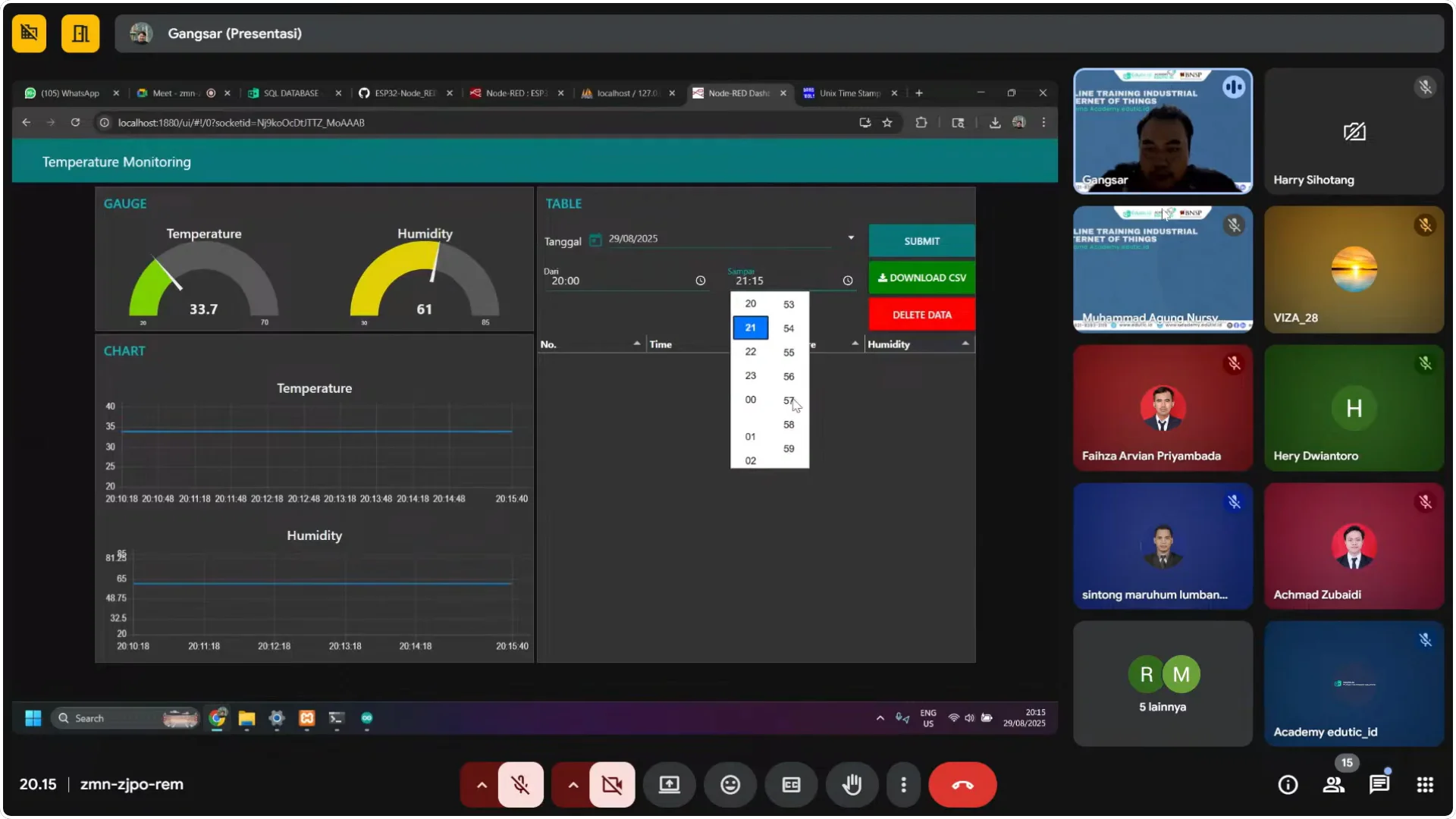The height and width of the screenshot is (819, 1456).
Task: Click the yellow building icon at top left
Action: 80,33
